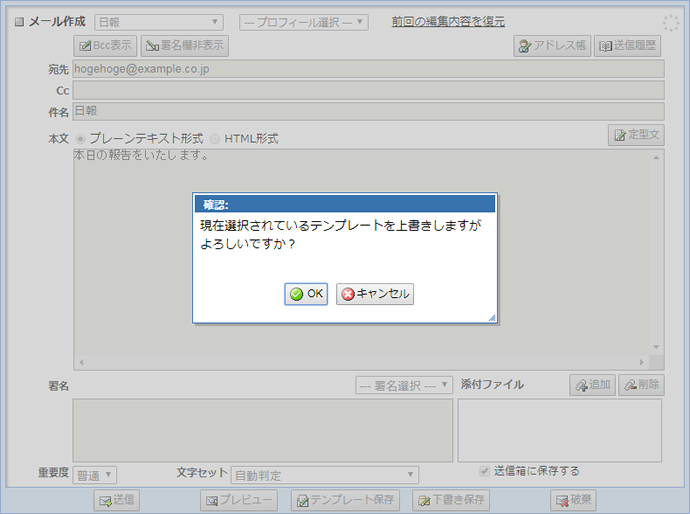Select プレーンテキスト形式 radio button
Viewport: 690px width, 514px height.
[x=80, y=139]
